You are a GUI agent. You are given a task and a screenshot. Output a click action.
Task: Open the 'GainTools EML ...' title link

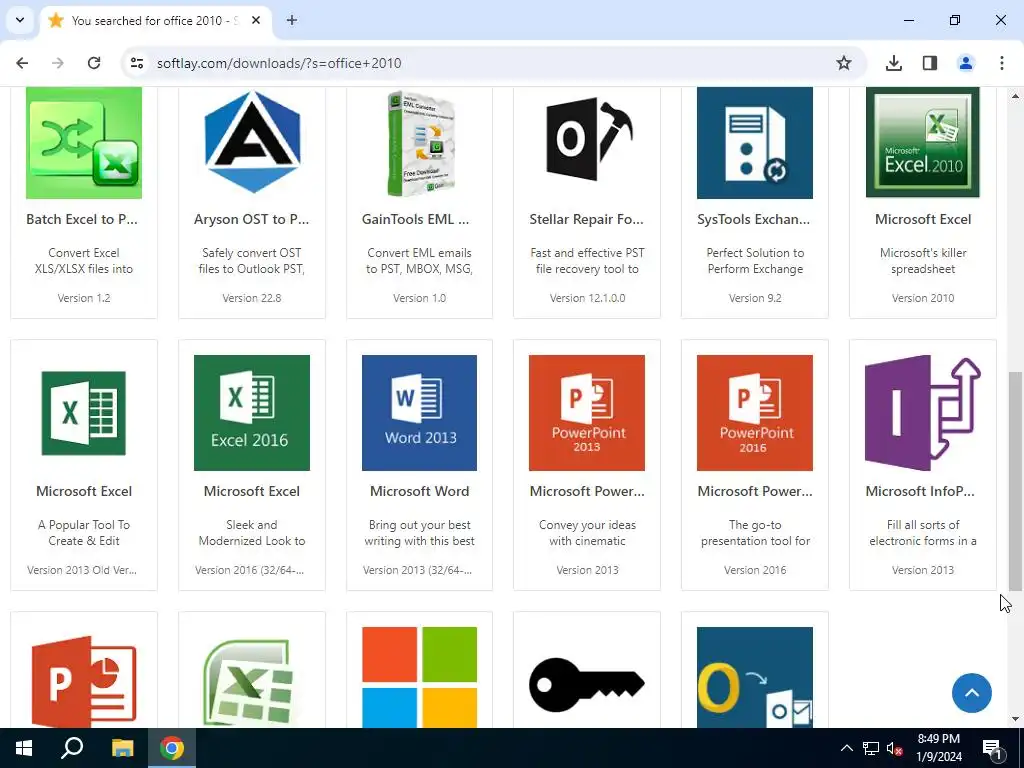[416, 219]
